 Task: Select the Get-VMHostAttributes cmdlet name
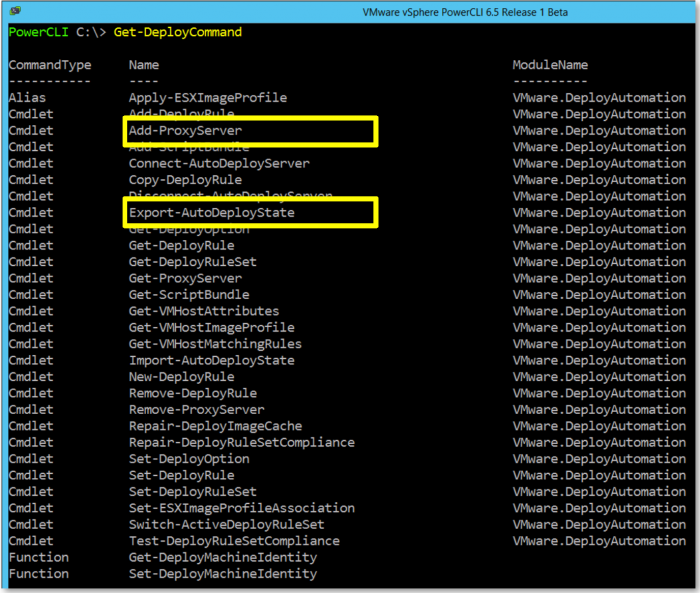coord(204,311)
